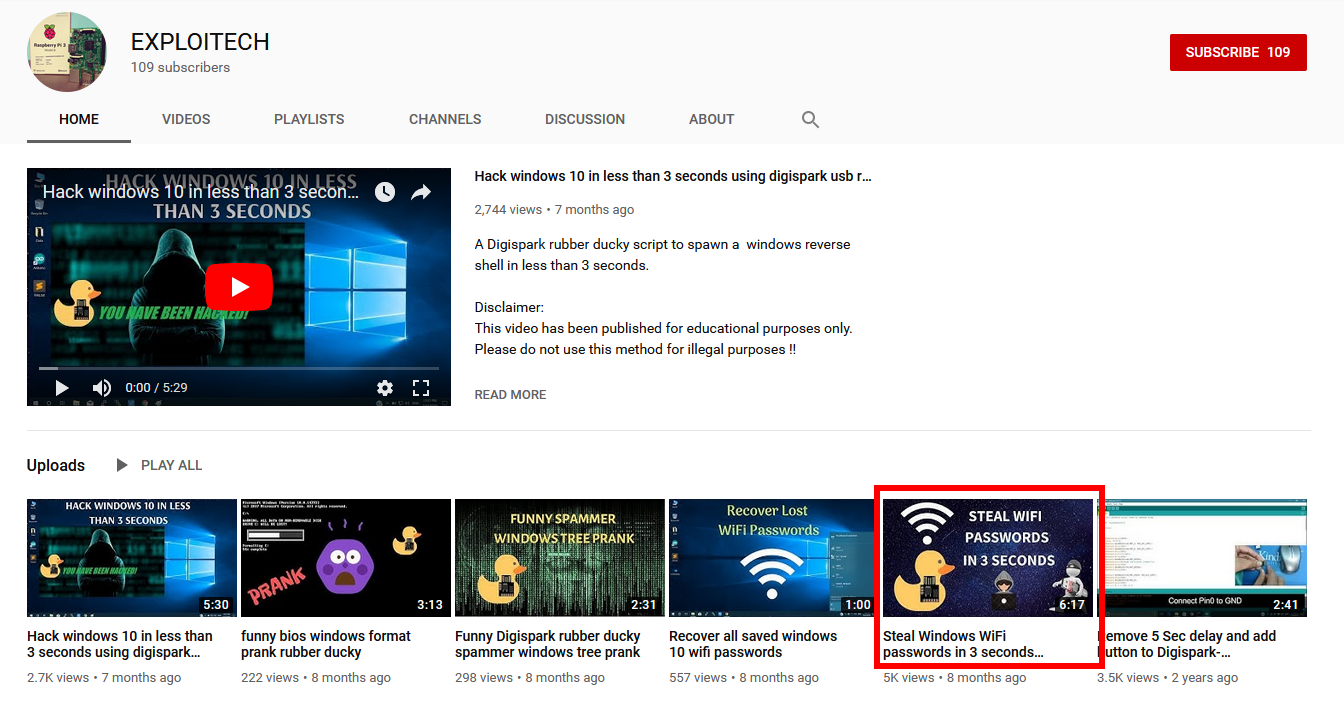Open the VIDEOS tab
Screen dimensions: 1344x723
[186, 119]
